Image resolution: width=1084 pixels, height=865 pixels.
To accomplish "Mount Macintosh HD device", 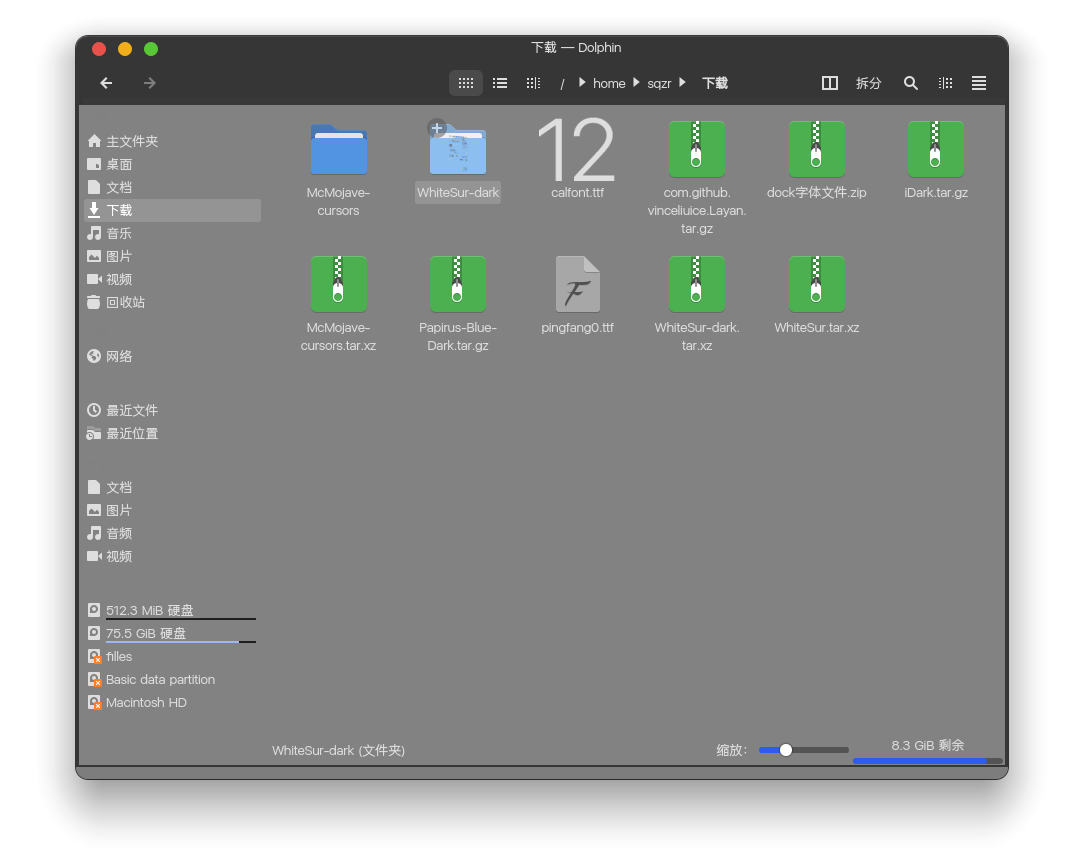I will tap(172, 703).
